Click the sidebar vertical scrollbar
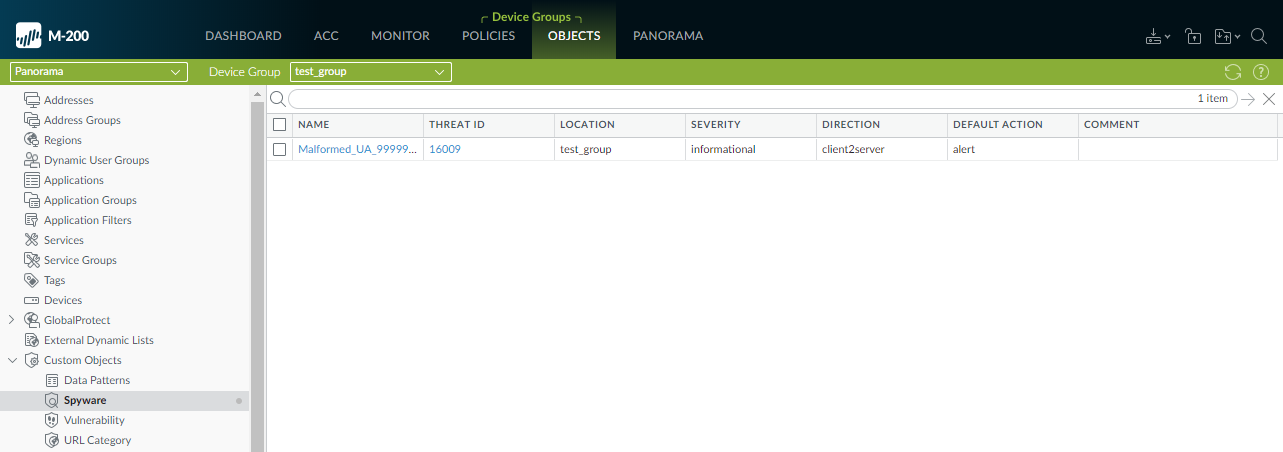Image resolution: width=1283 pixels, height=452 pixels. (257, 275)
